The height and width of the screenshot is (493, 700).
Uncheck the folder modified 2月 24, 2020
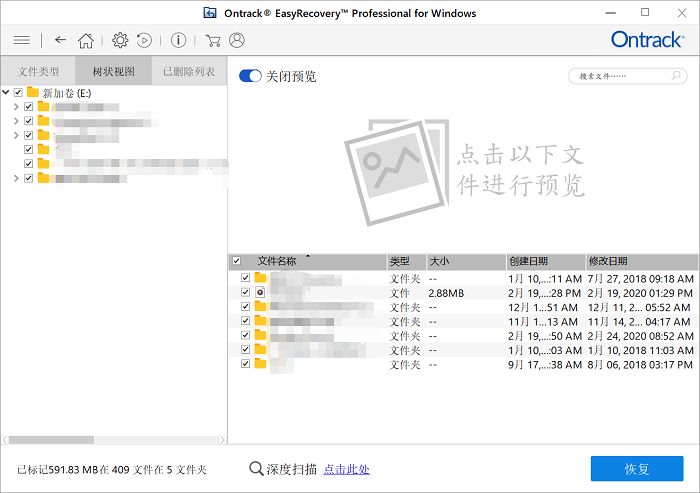245,335
